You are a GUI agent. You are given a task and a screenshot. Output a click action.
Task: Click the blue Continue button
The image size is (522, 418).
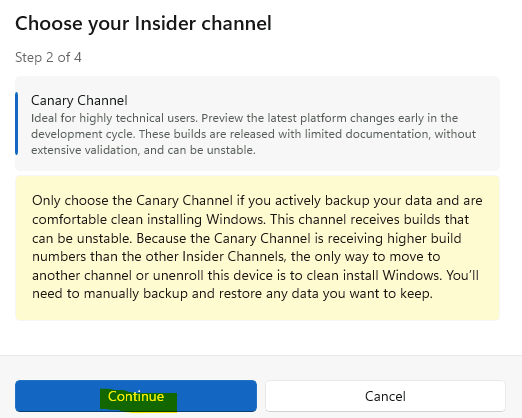[x=136, y=396]
